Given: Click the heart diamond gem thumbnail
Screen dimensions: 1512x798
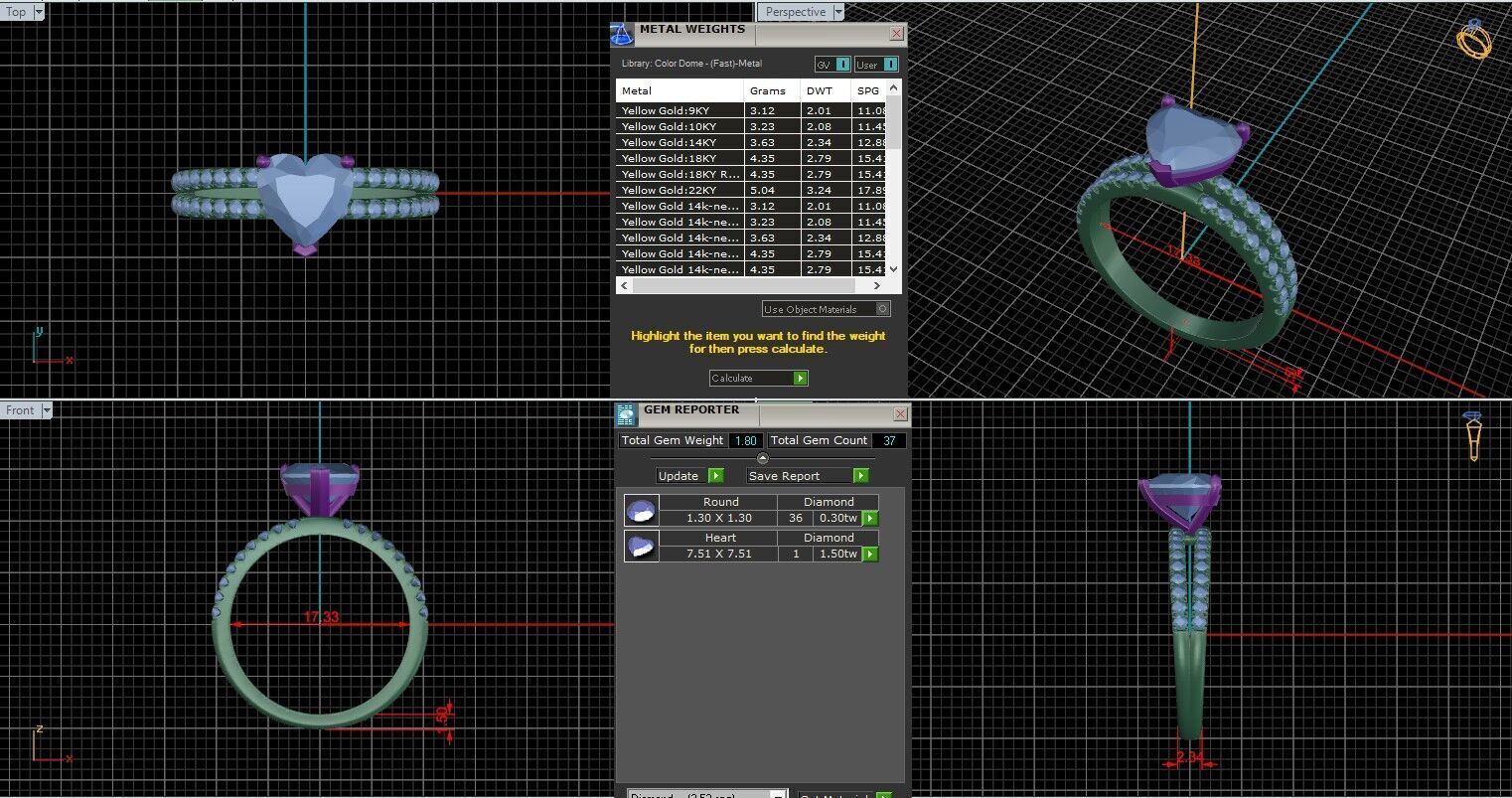Looking at the screenshot, I should (x=641, y=547).
